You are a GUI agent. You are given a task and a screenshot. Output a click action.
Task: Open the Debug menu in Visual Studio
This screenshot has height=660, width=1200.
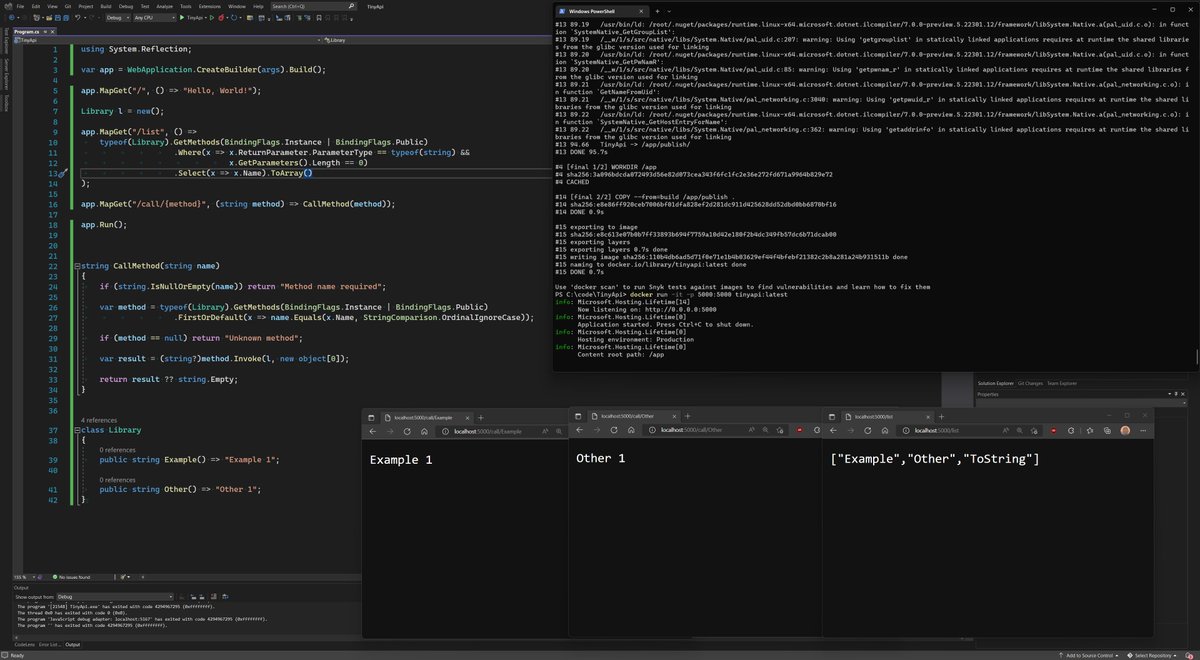126,6
